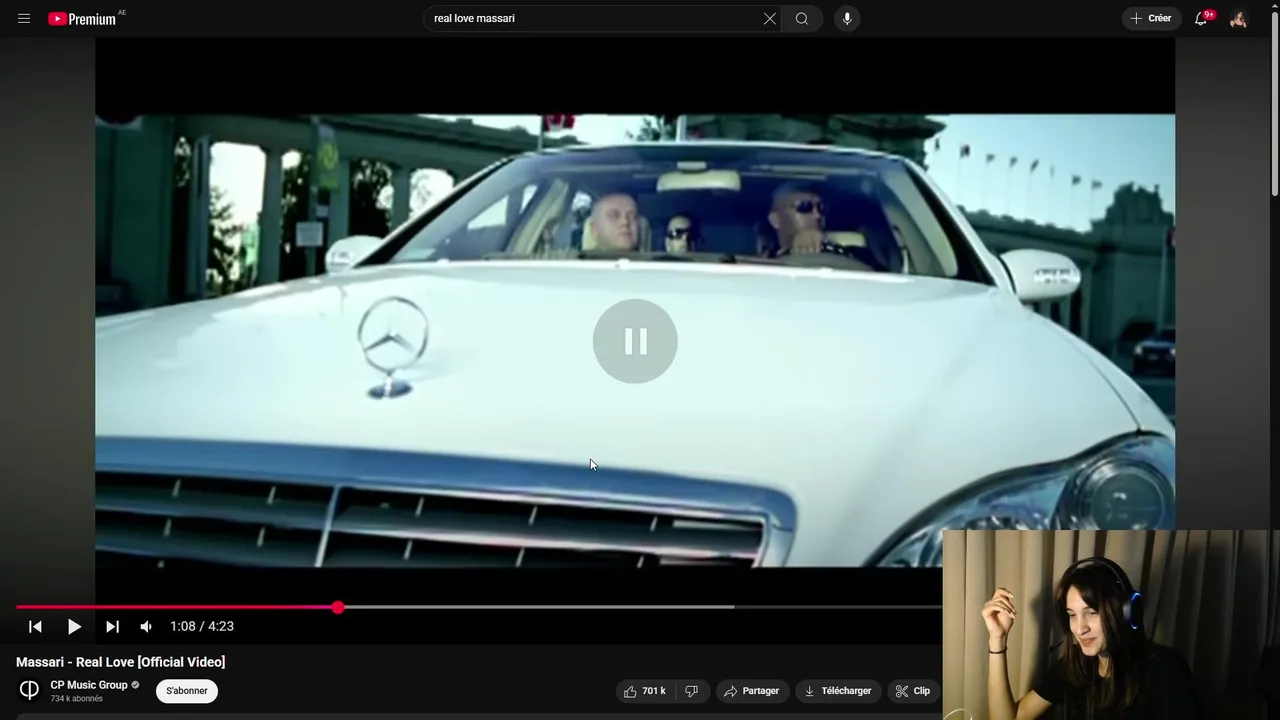Open the CP Music Group channel avatar

pos(29,690)
